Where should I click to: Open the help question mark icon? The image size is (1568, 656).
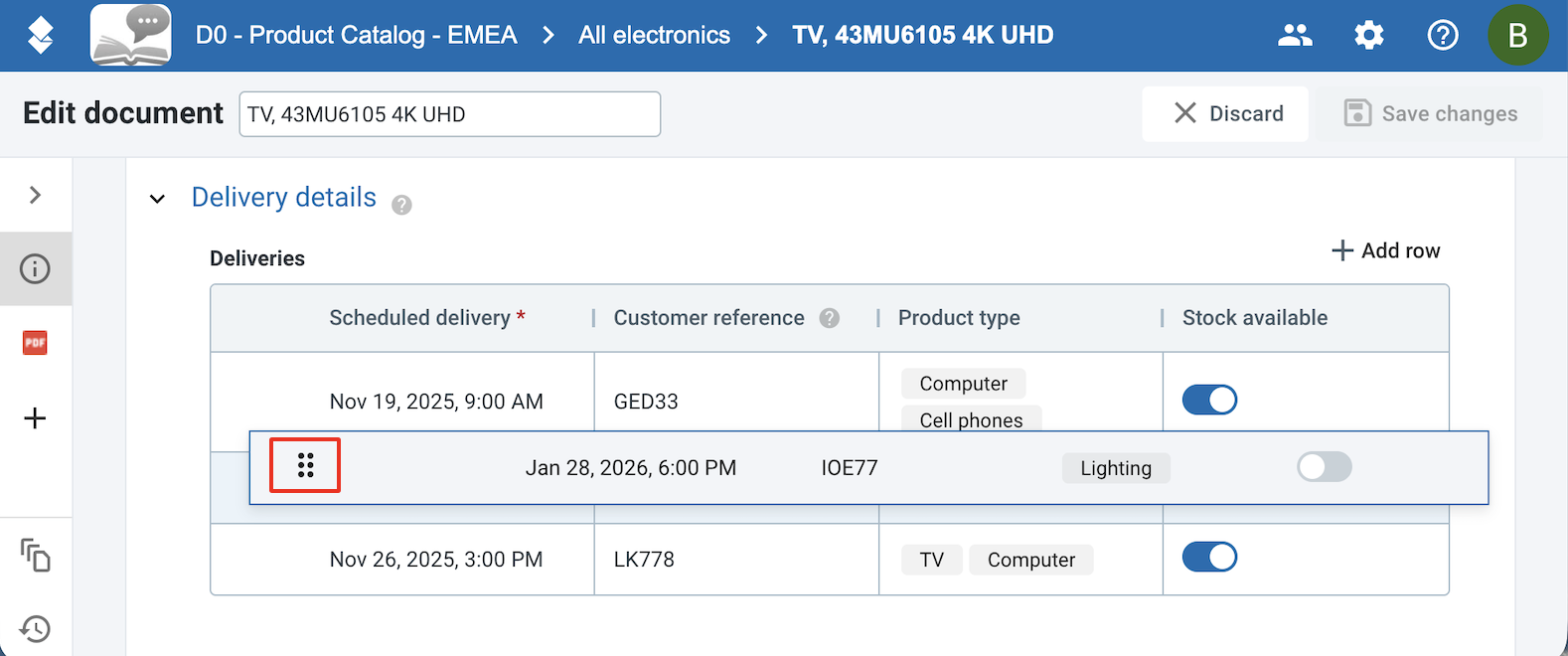pos(1443,36)
